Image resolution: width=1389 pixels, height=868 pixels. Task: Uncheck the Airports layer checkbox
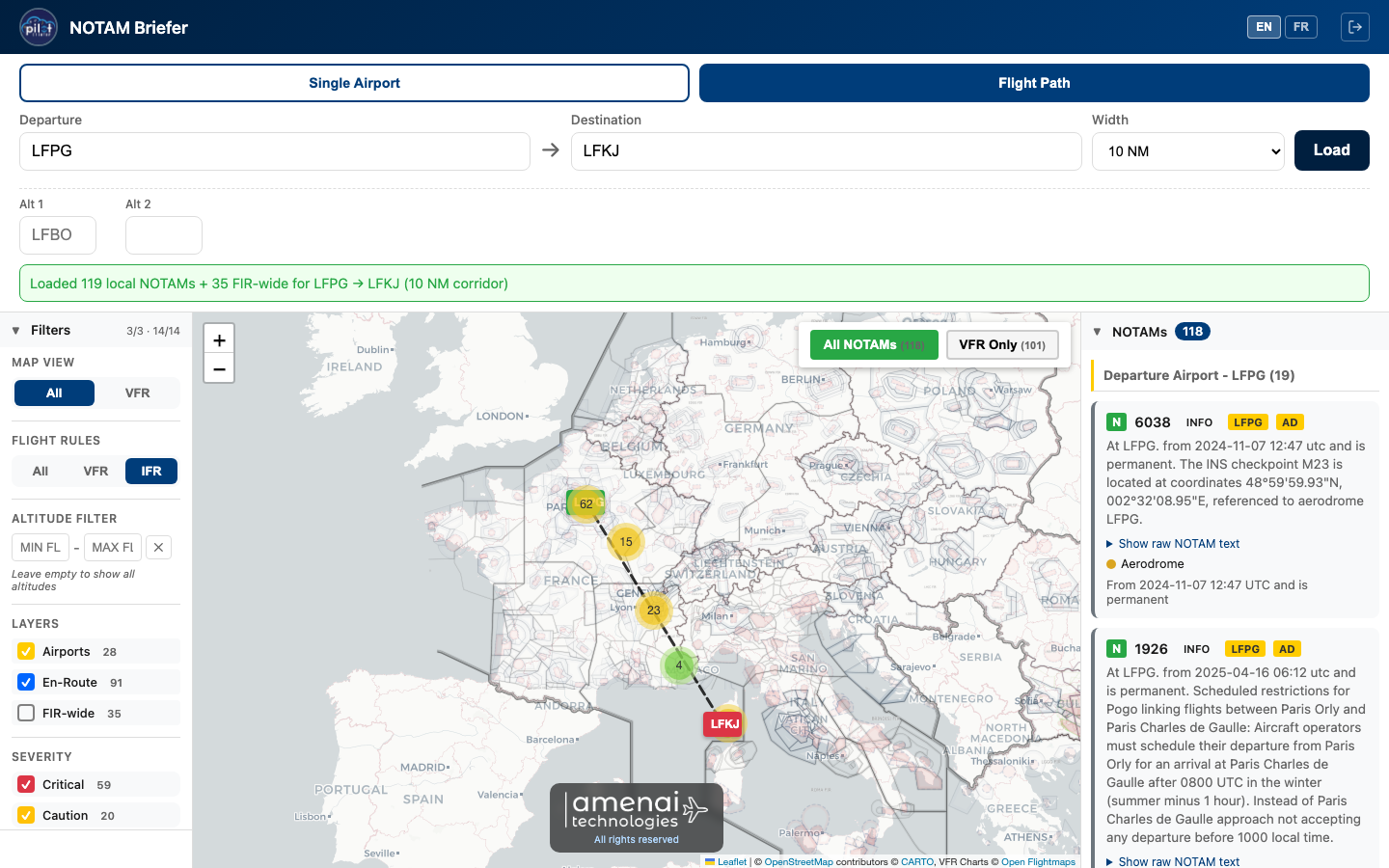[26, 651]
